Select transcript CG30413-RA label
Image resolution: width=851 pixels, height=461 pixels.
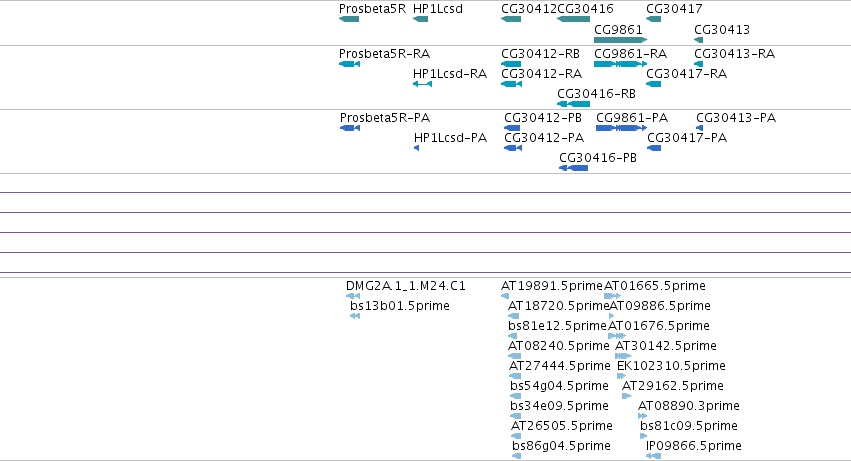(734, 54)
